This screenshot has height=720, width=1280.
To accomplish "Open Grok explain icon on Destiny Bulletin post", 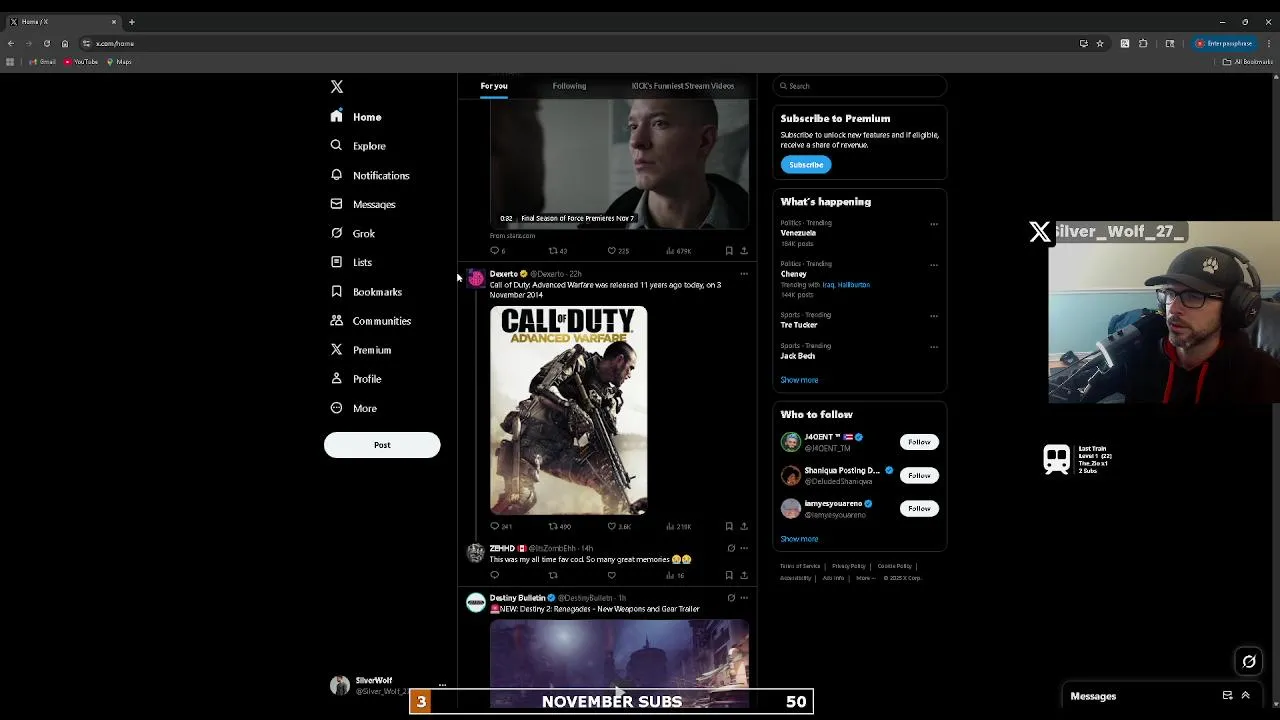I will 731,598.
